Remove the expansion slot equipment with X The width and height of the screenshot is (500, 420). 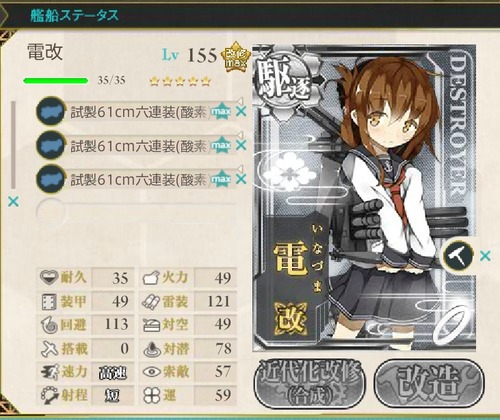pos(485,256)
